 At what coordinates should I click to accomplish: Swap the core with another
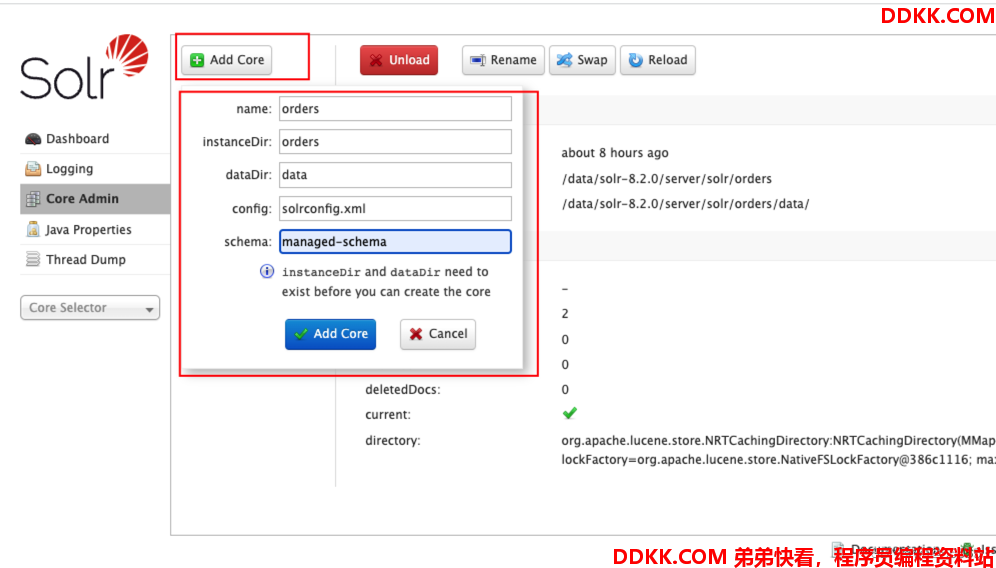582,60
